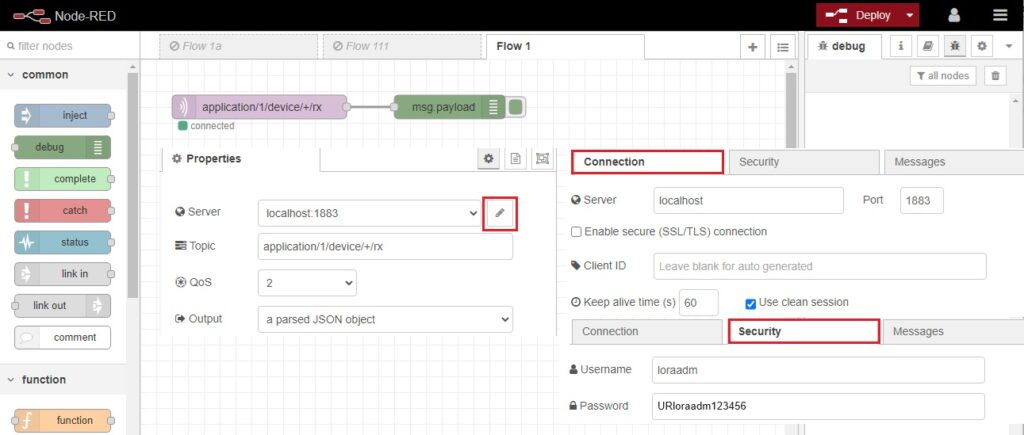Select the upper Messages tab
The width and height of the screenshot is (1024, 435).
click(x=953, y=162)
